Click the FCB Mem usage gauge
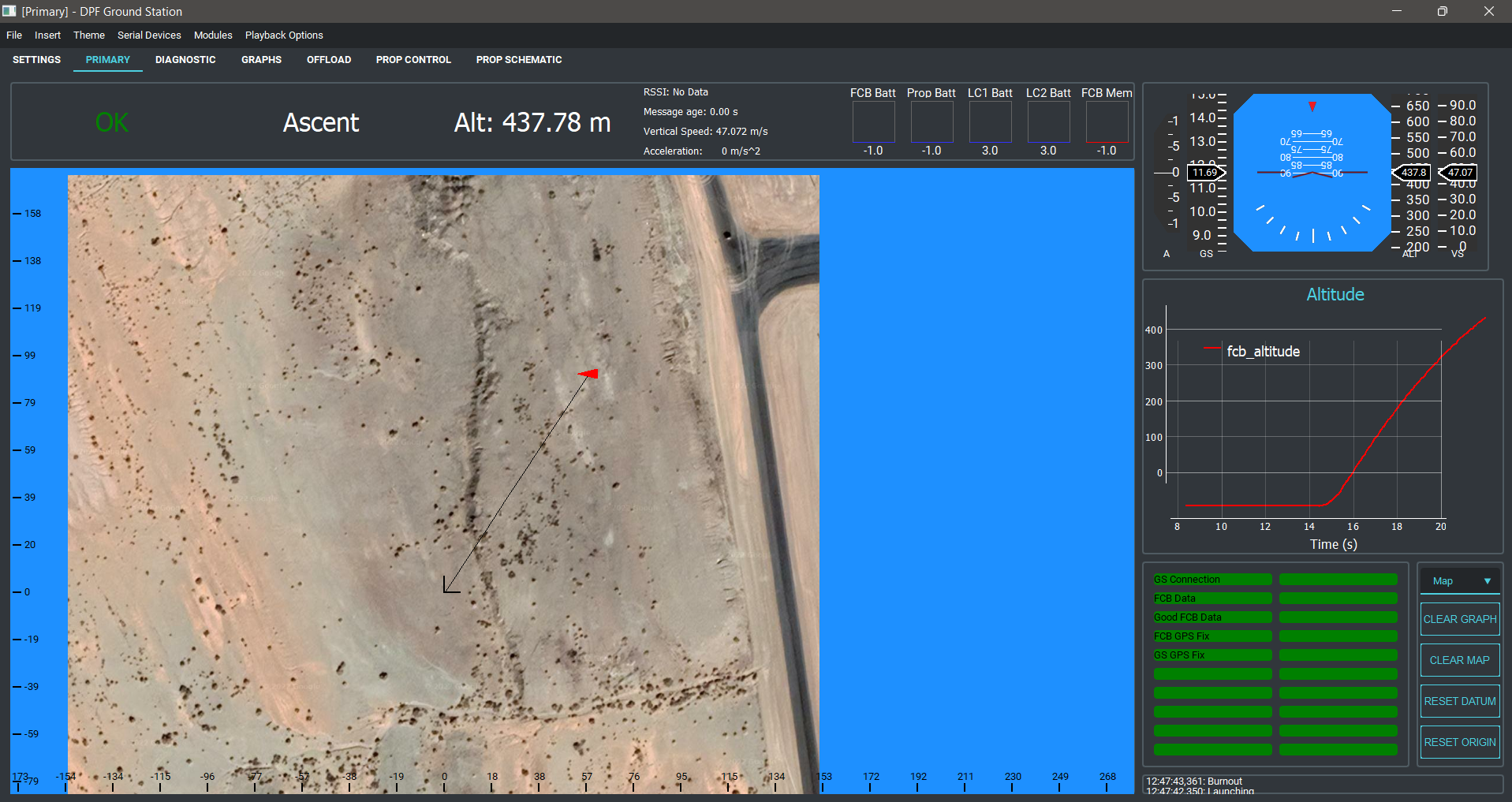 point(1107,122)
